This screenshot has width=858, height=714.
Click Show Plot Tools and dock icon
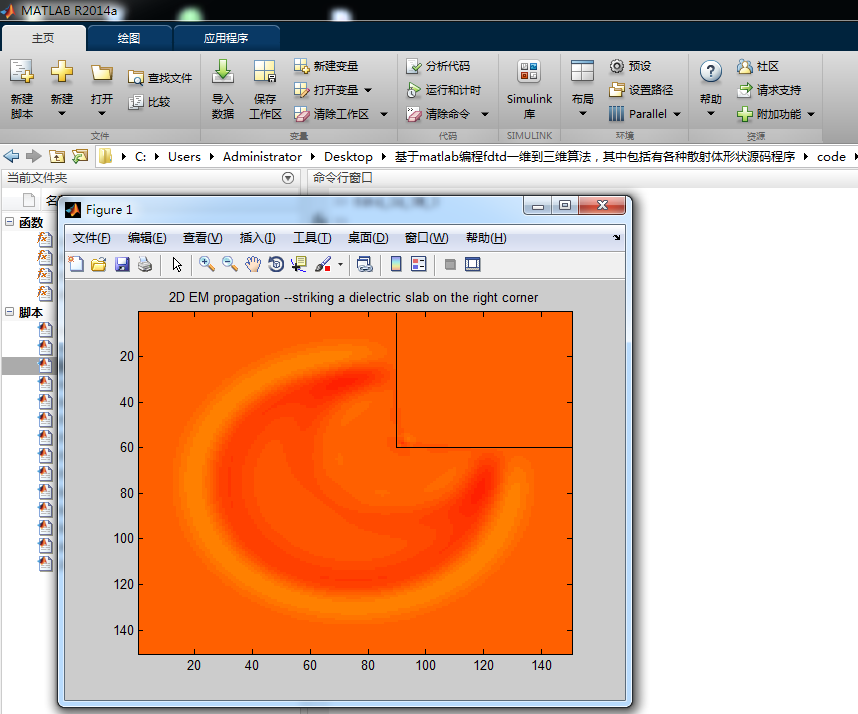[473, 265]
